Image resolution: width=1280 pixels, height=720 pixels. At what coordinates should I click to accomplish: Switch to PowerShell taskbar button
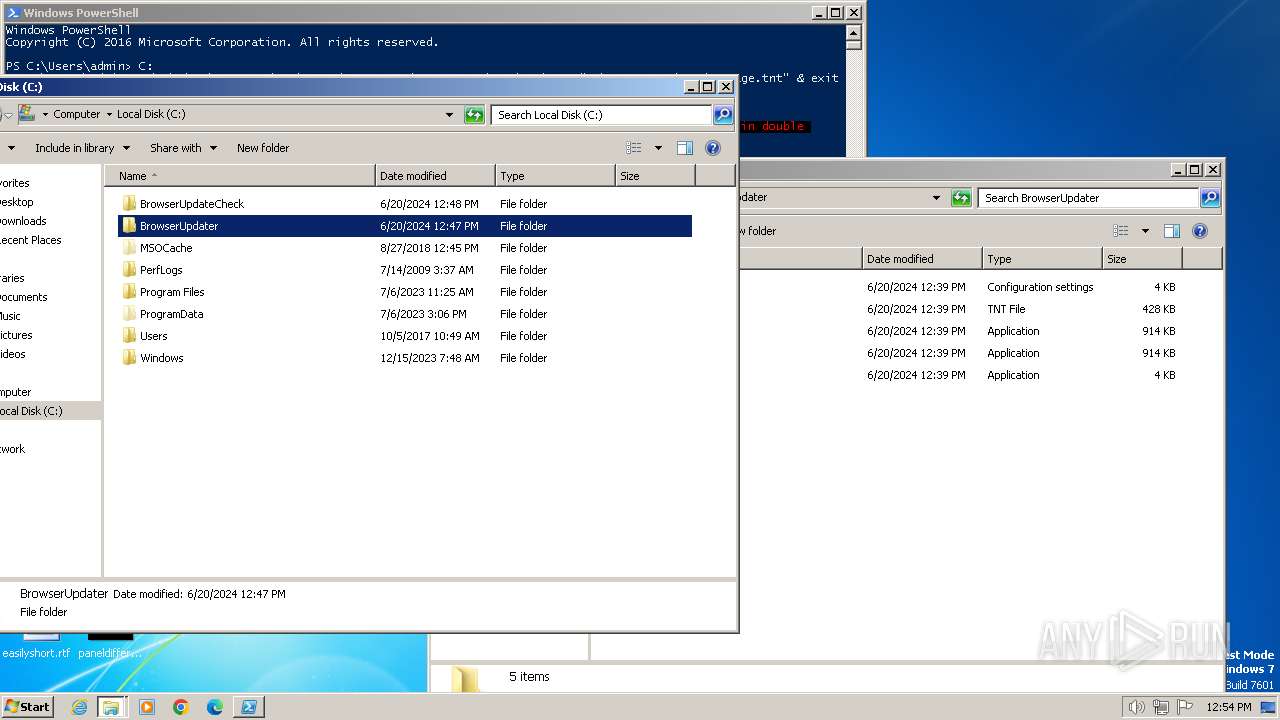tap(249, 707)
